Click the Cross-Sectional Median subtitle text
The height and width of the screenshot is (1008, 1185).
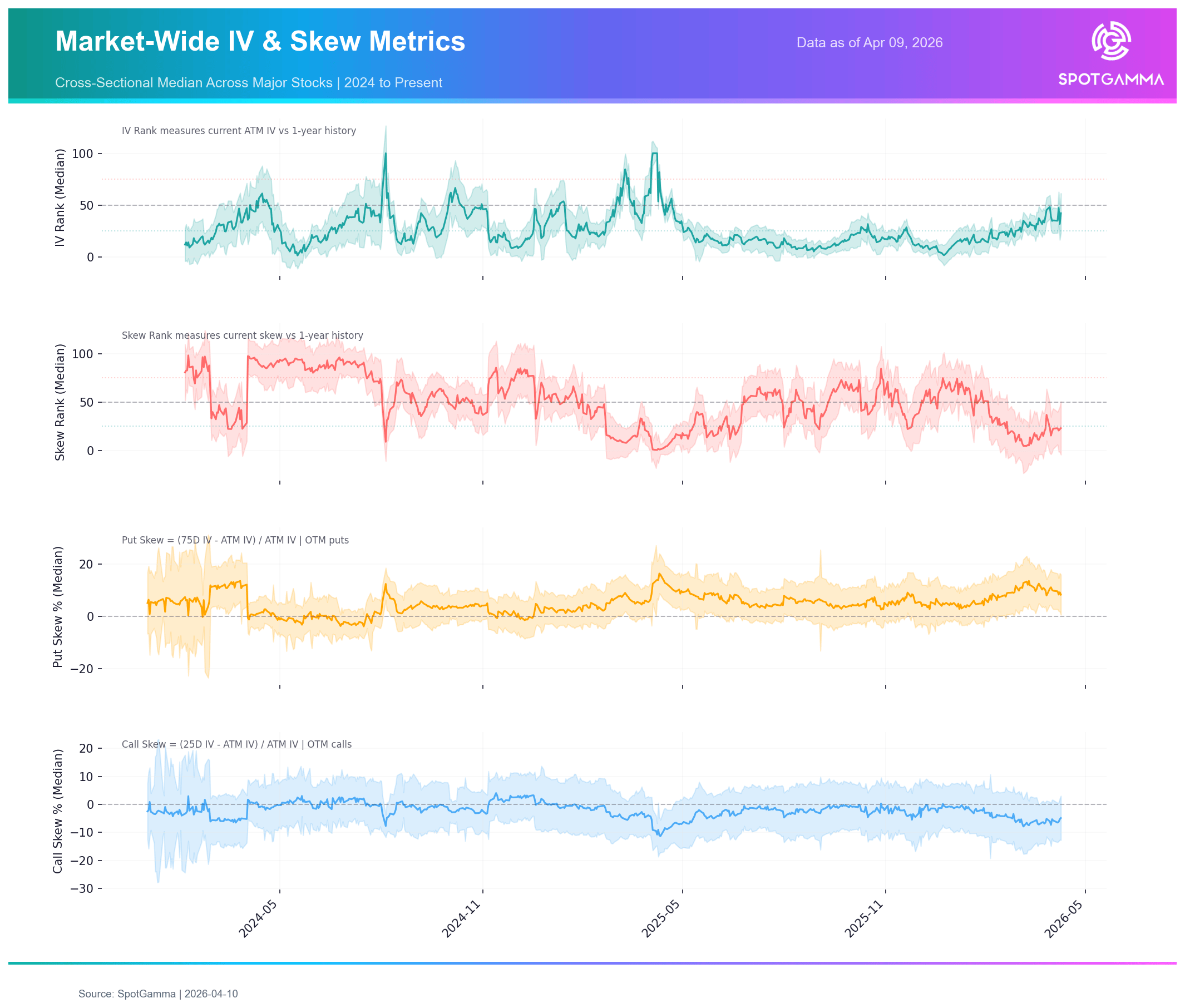(x=249, y=83)
